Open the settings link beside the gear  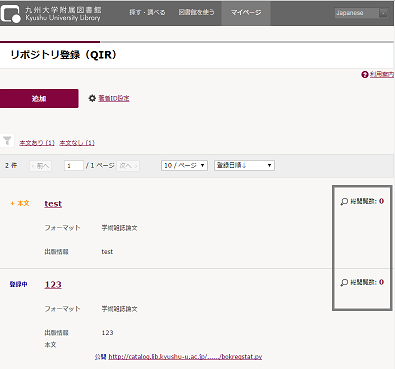point(114,98)
